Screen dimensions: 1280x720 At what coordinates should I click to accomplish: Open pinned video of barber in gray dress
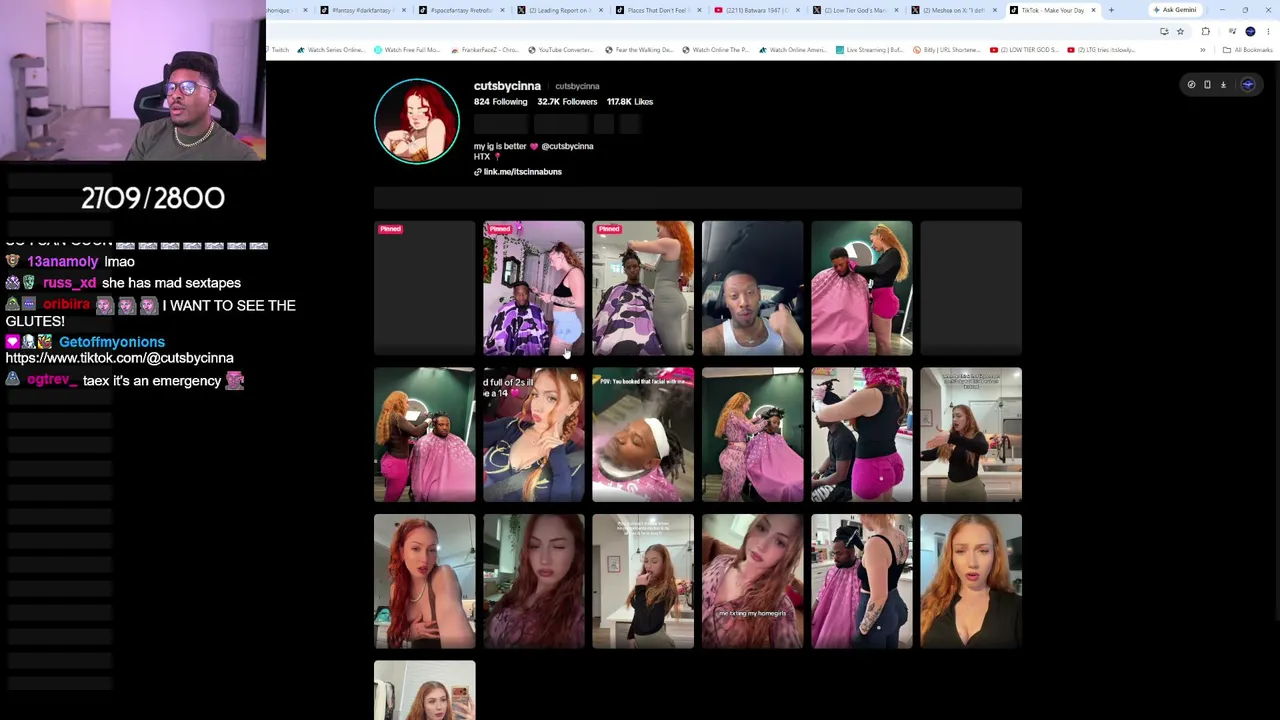coord(643,288)
